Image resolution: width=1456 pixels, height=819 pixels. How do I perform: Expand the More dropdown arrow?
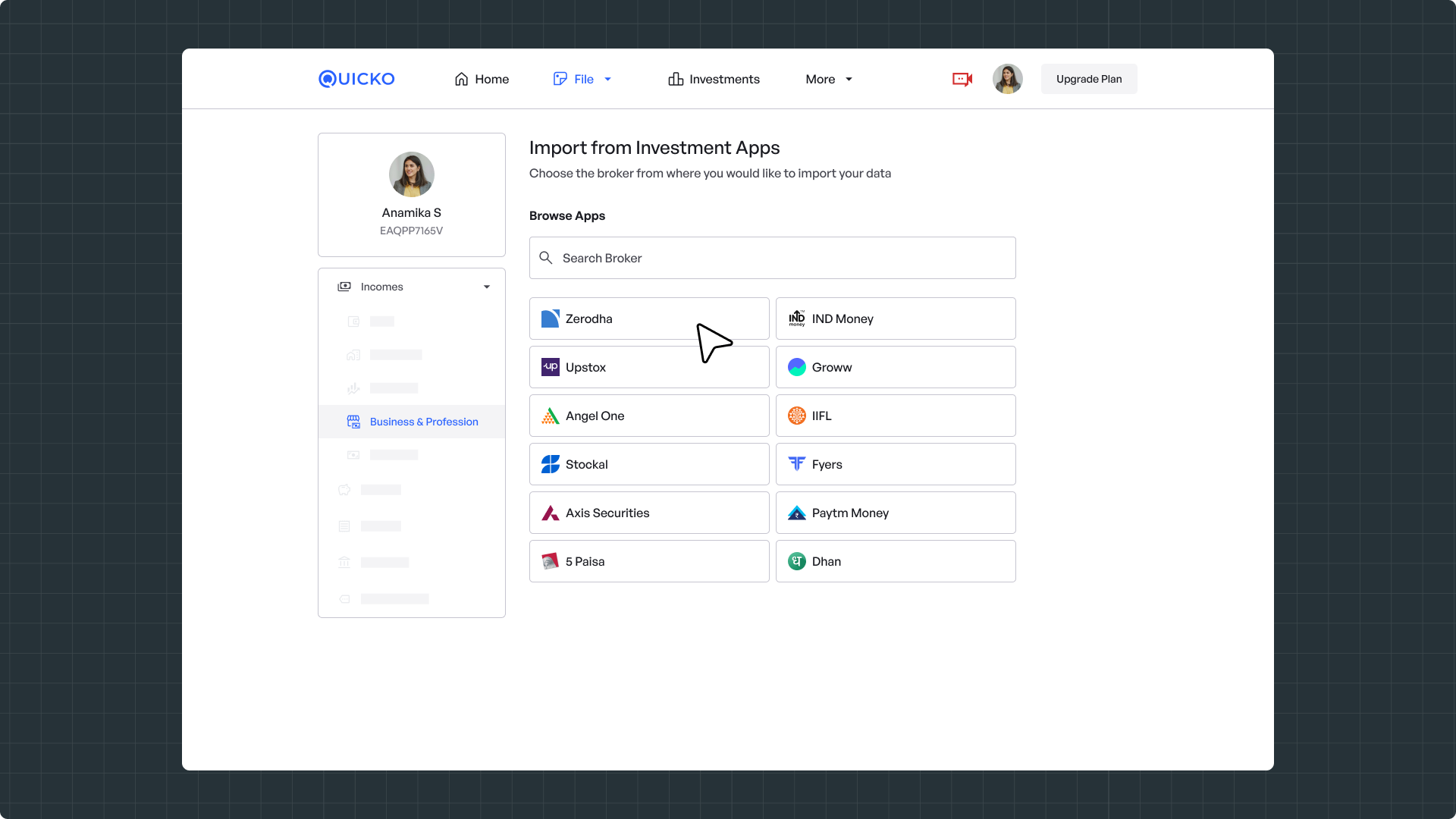click(x=849, y=79)
